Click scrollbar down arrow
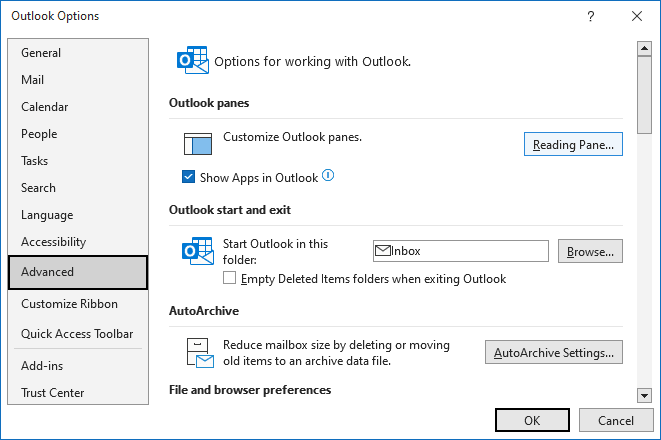 [x=644, y=395]
